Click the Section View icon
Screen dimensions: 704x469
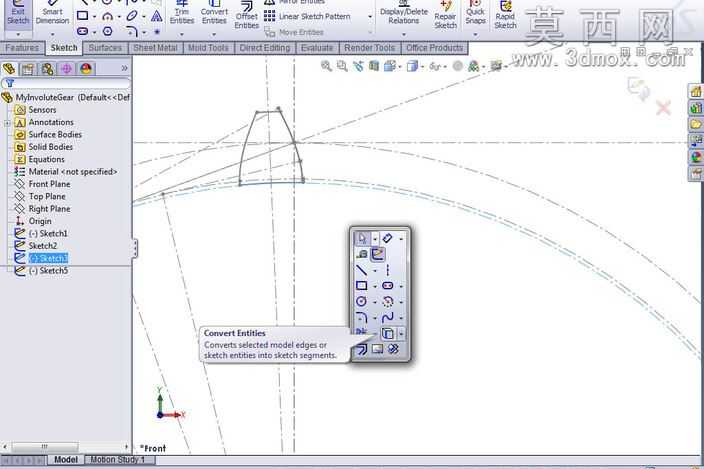[x=374, y=66]
